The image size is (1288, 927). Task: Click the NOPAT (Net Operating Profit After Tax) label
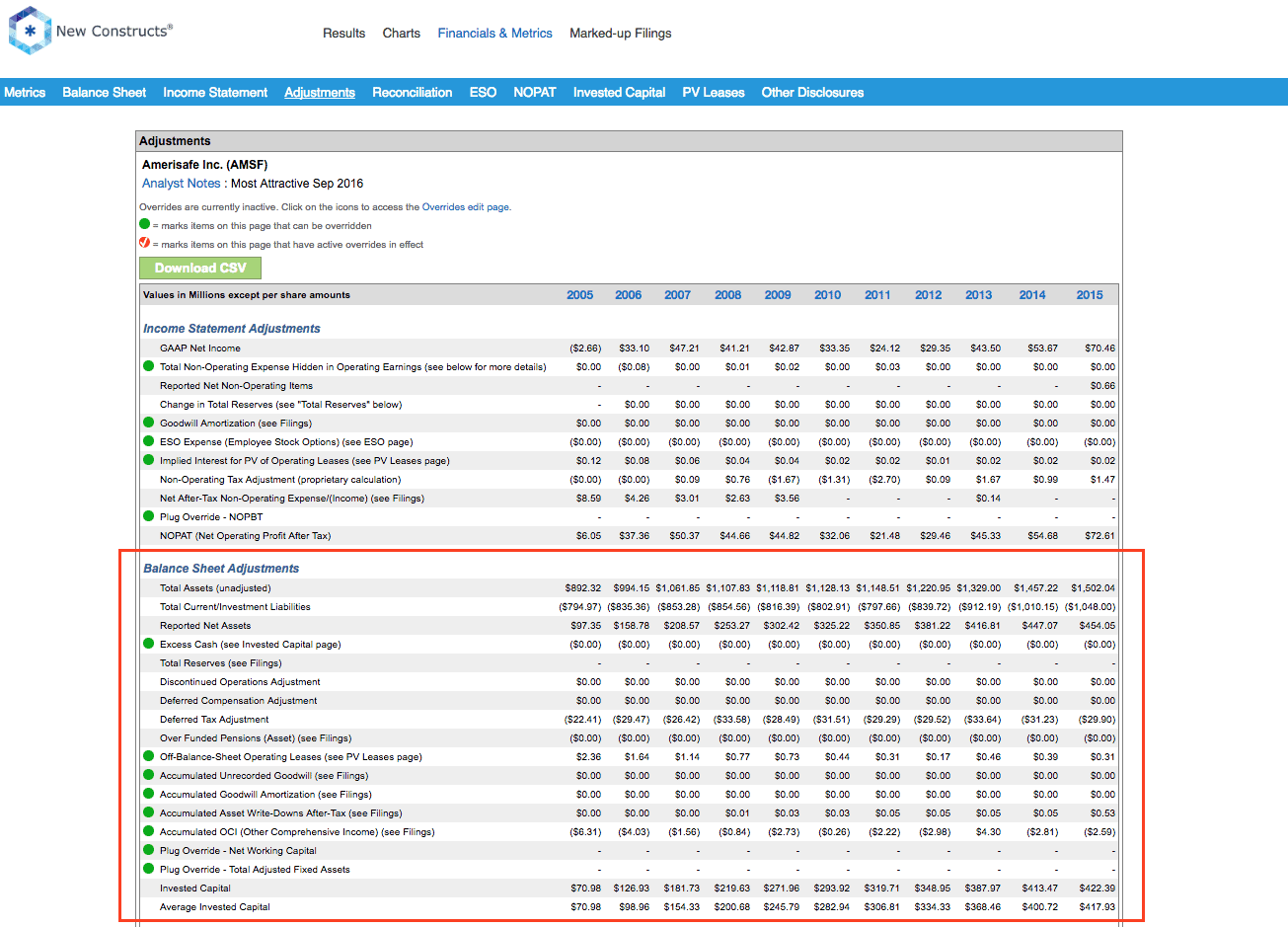246,536
